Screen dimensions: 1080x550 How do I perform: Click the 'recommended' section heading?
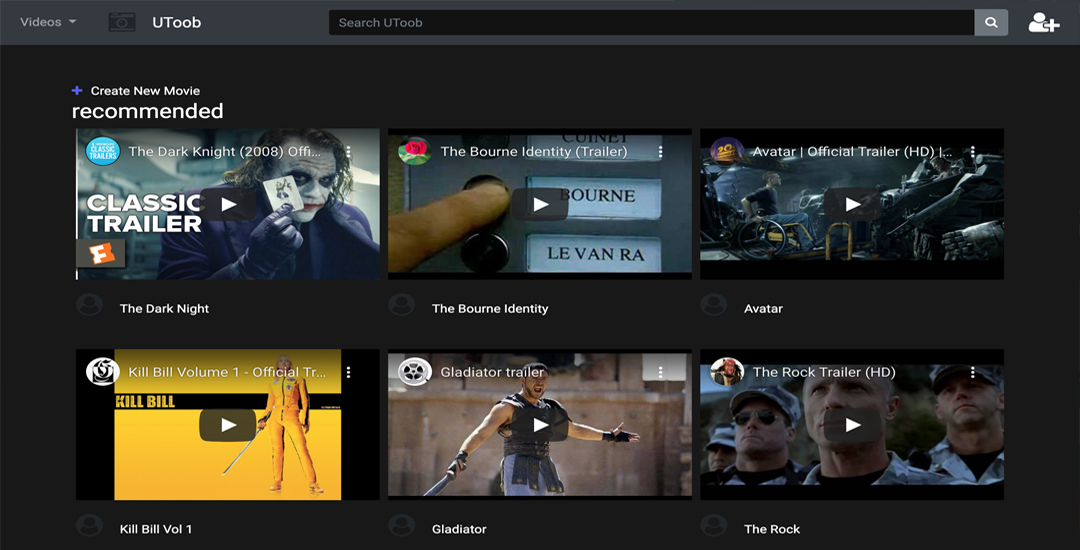[x=147, y=111]
